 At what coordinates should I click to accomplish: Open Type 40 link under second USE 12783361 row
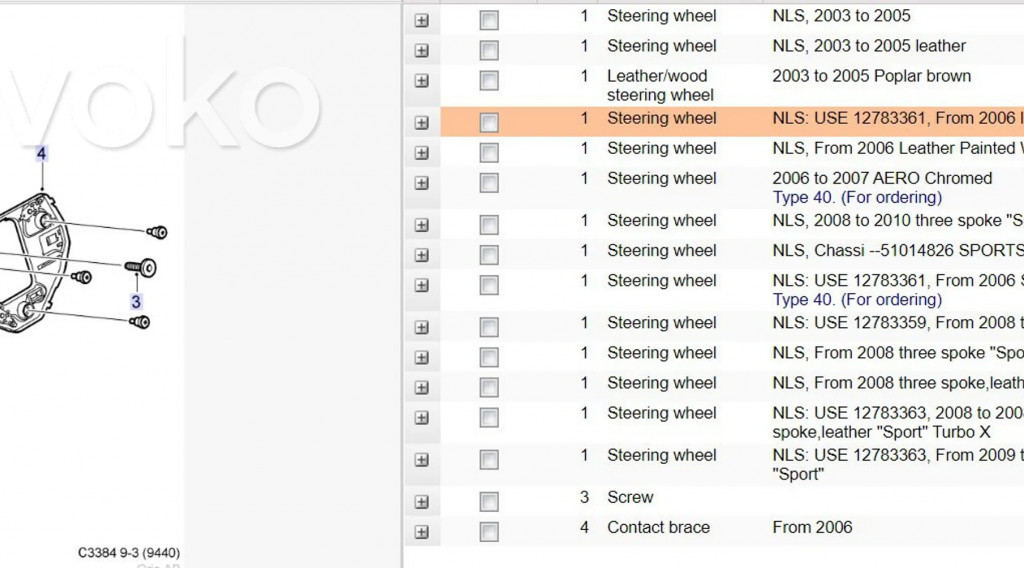(x=857, y=300)
